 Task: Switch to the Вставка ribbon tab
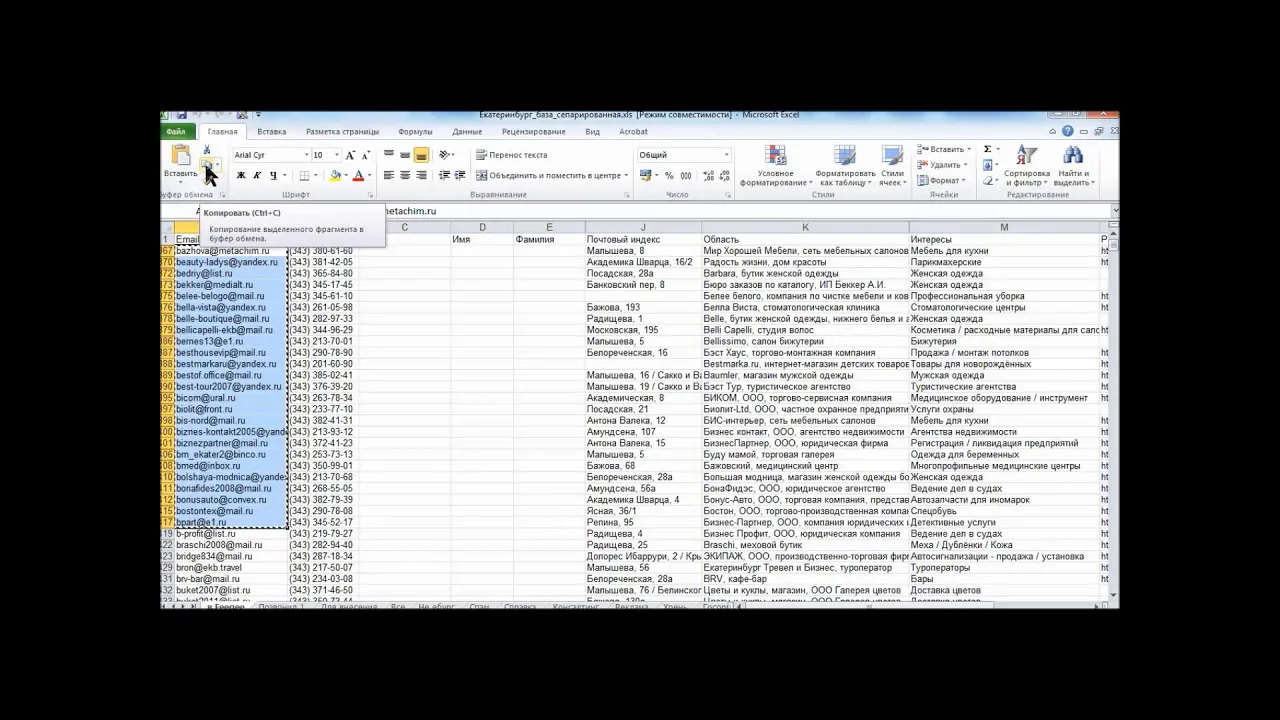[271, 131]
